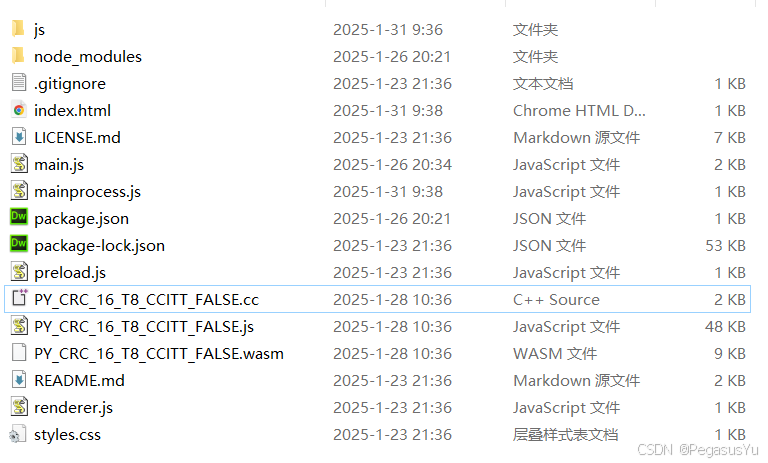Click the 文本文档 type of .gitignore
This screenshot has height=463, width=768.
coord(543,84)
